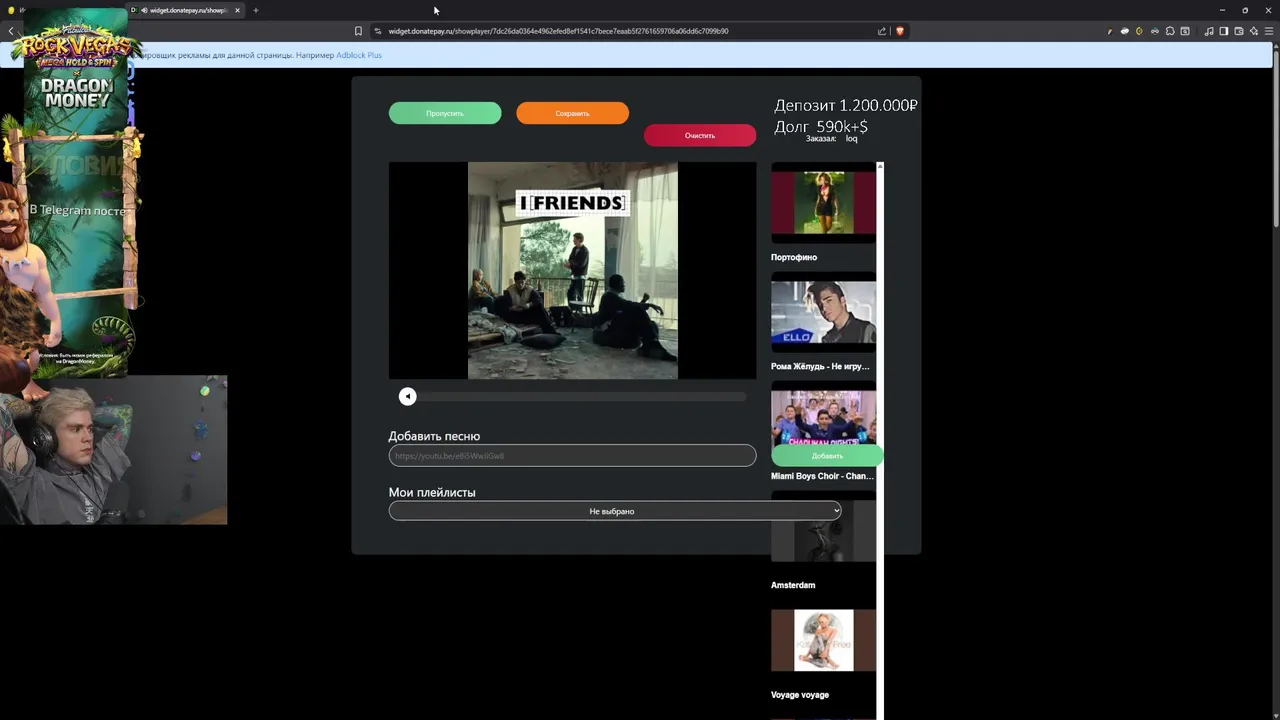Image resolution: width=1280 pixels, height=720 pixels.
Task: Click the red Очистить clear button
Action: 700,135
